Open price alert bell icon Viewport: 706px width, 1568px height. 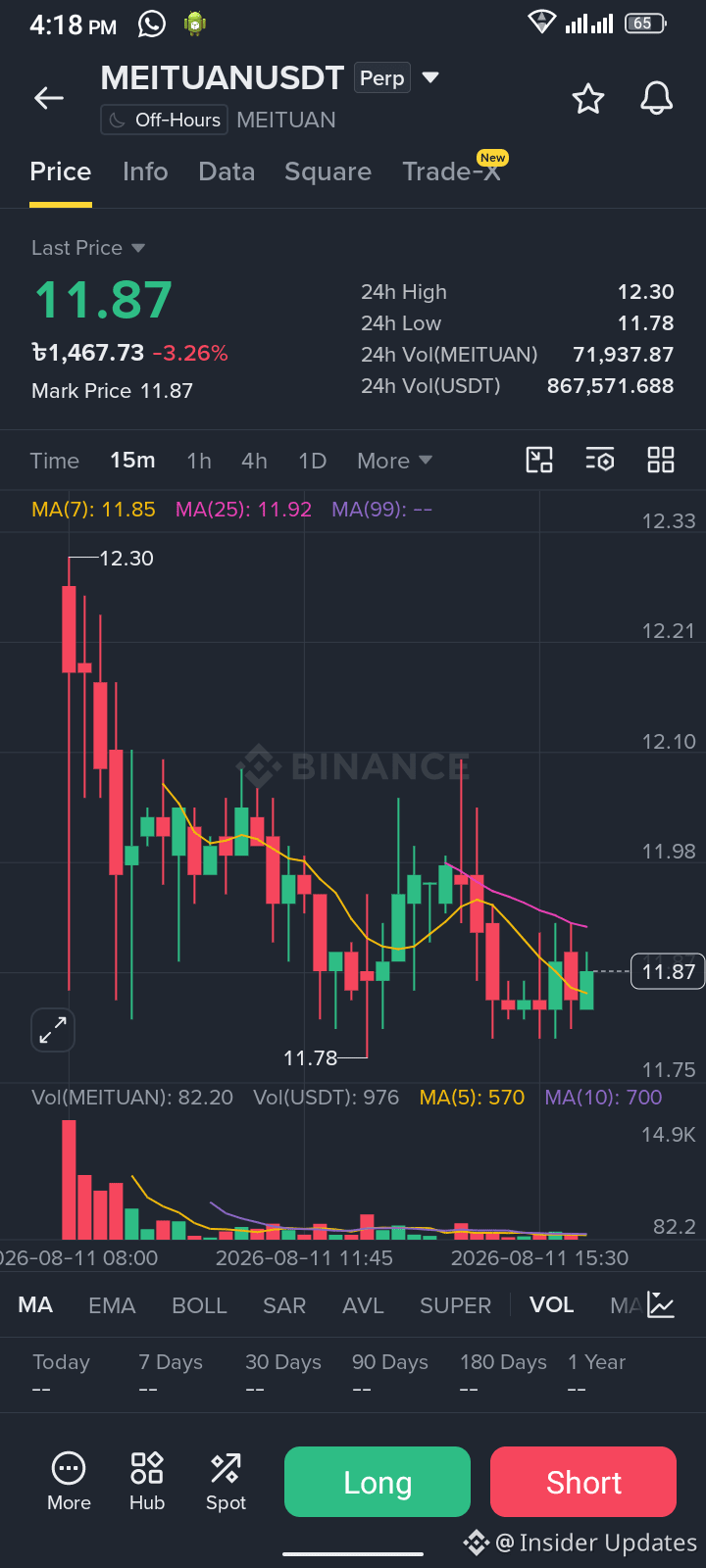point(657,98)
